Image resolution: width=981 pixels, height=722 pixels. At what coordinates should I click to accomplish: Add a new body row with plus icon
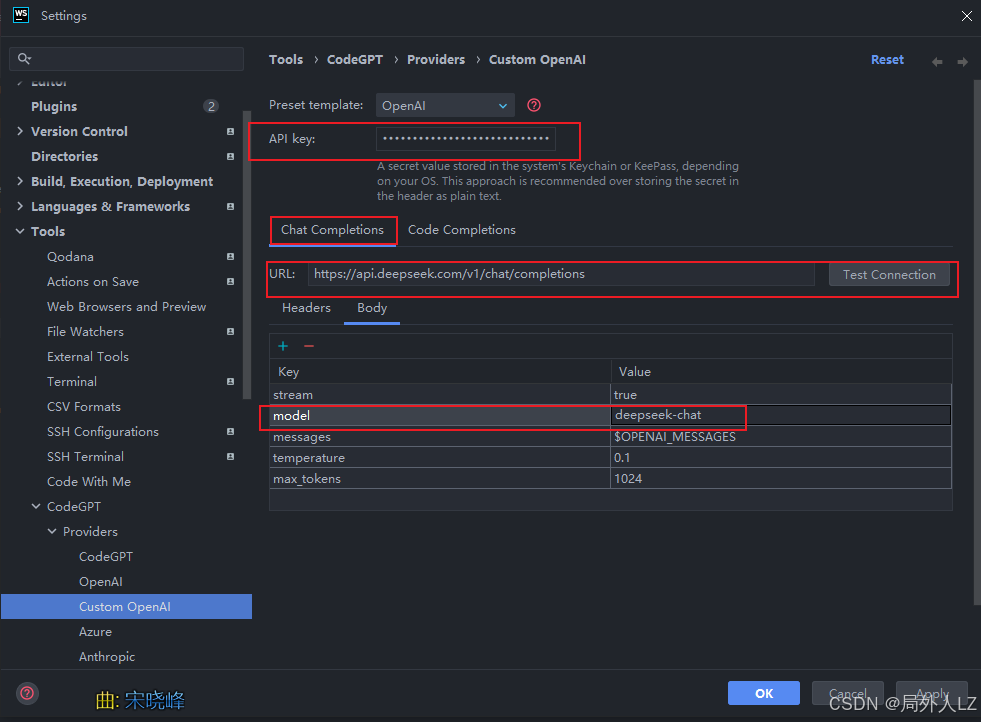pyautogui.click(x=283, y=346)
